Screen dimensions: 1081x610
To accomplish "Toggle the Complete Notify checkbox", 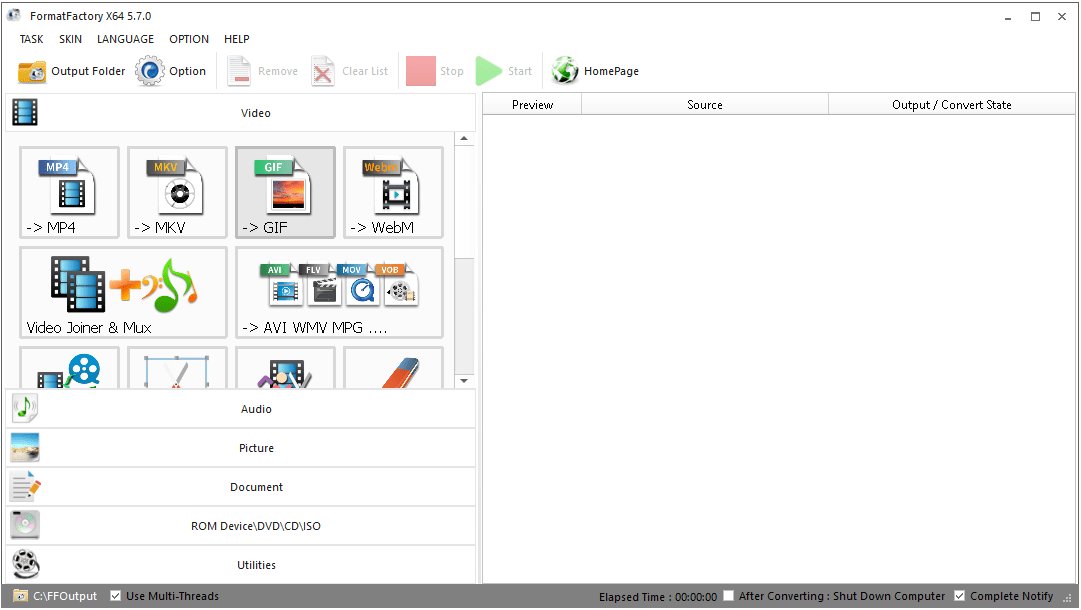I will click(959, 596).
